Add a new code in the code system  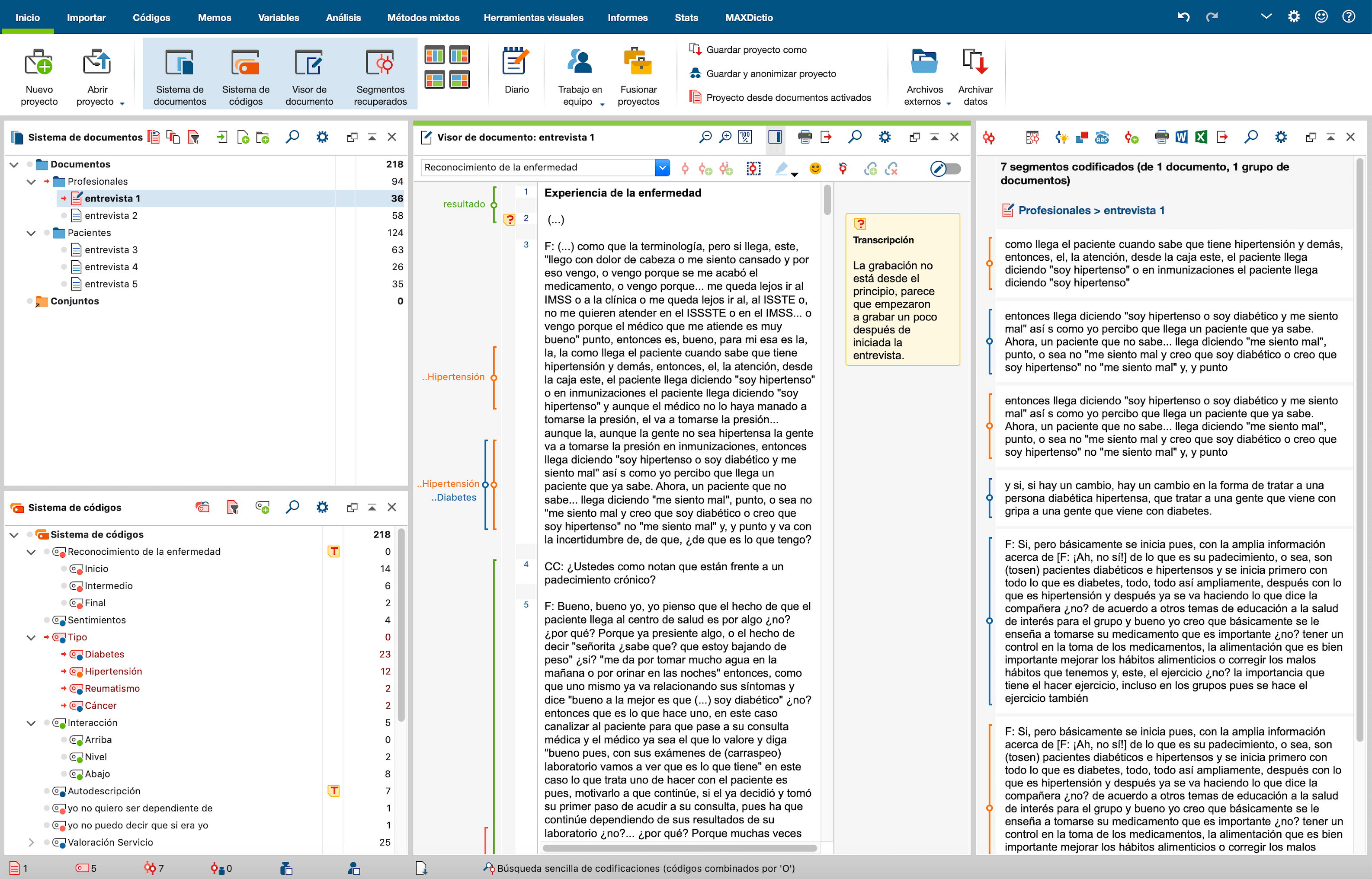click(262, 507)
